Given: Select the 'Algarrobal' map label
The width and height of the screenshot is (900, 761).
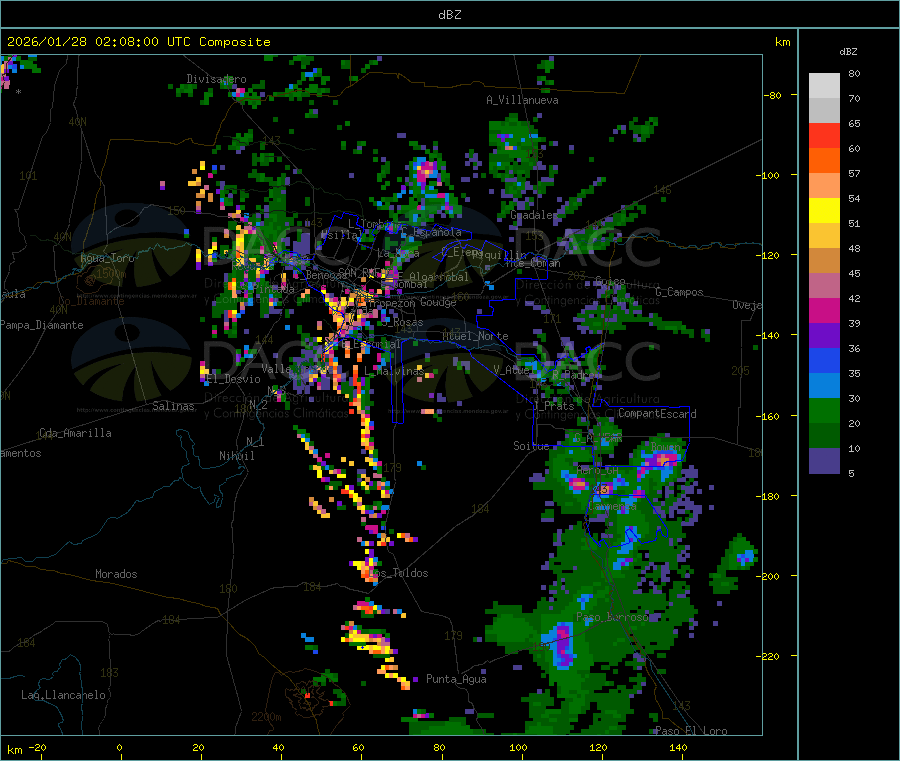Looking at the screenshot, I should point(439,277).
